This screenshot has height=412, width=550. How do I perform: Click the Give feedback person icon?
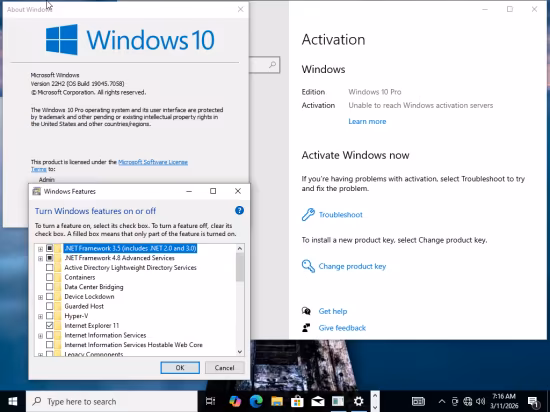[306, 328]
